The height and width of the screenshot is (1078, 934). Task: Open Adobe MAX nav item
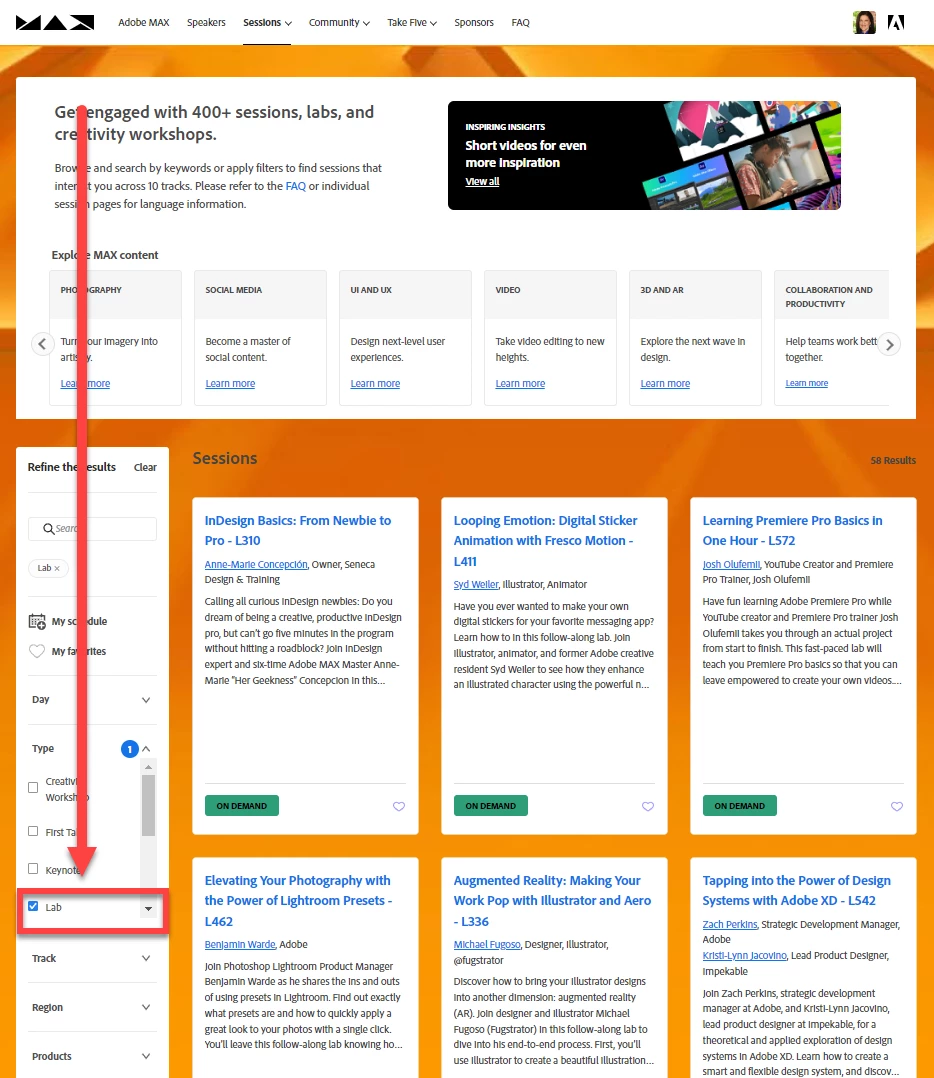click(x=144, y=23)
